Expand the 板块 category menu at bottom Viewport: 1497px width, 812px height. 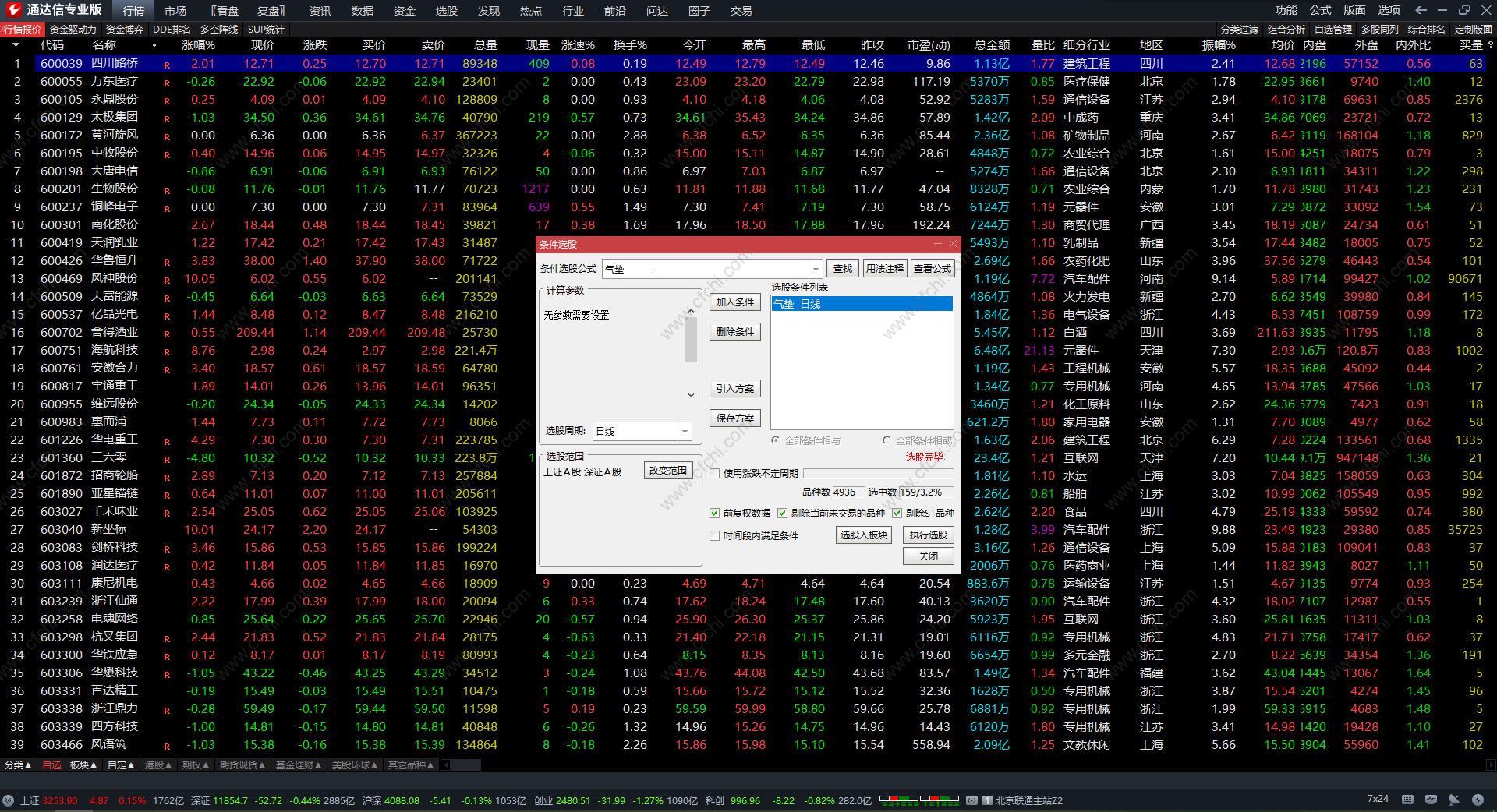pyautogui.click(x=83, y=765)
